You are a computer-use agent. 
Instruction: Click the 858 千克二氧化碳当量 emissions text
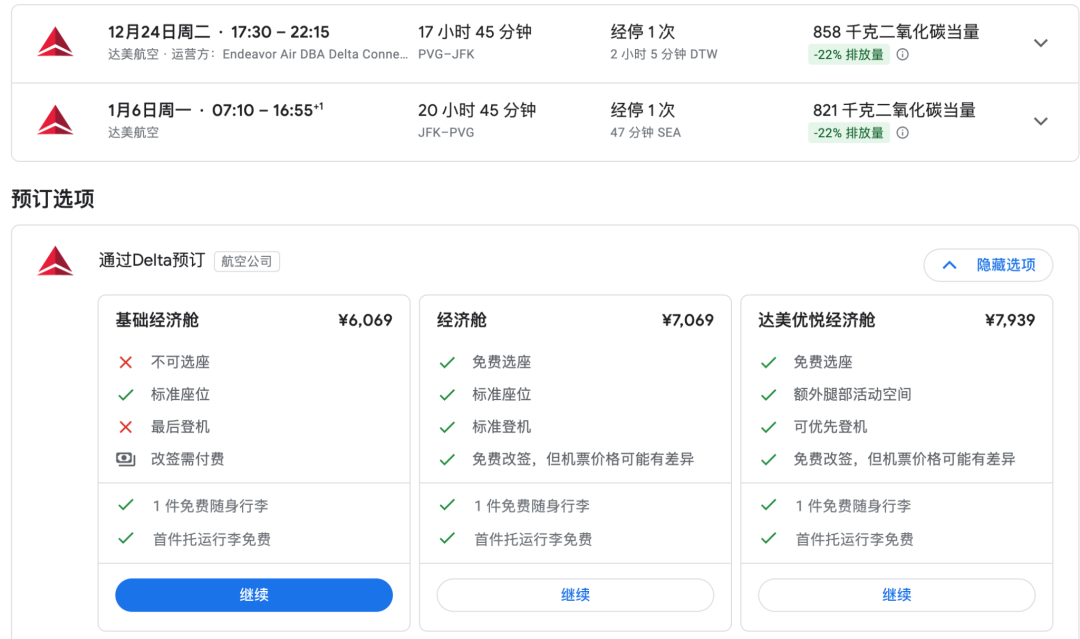(896, 32)
